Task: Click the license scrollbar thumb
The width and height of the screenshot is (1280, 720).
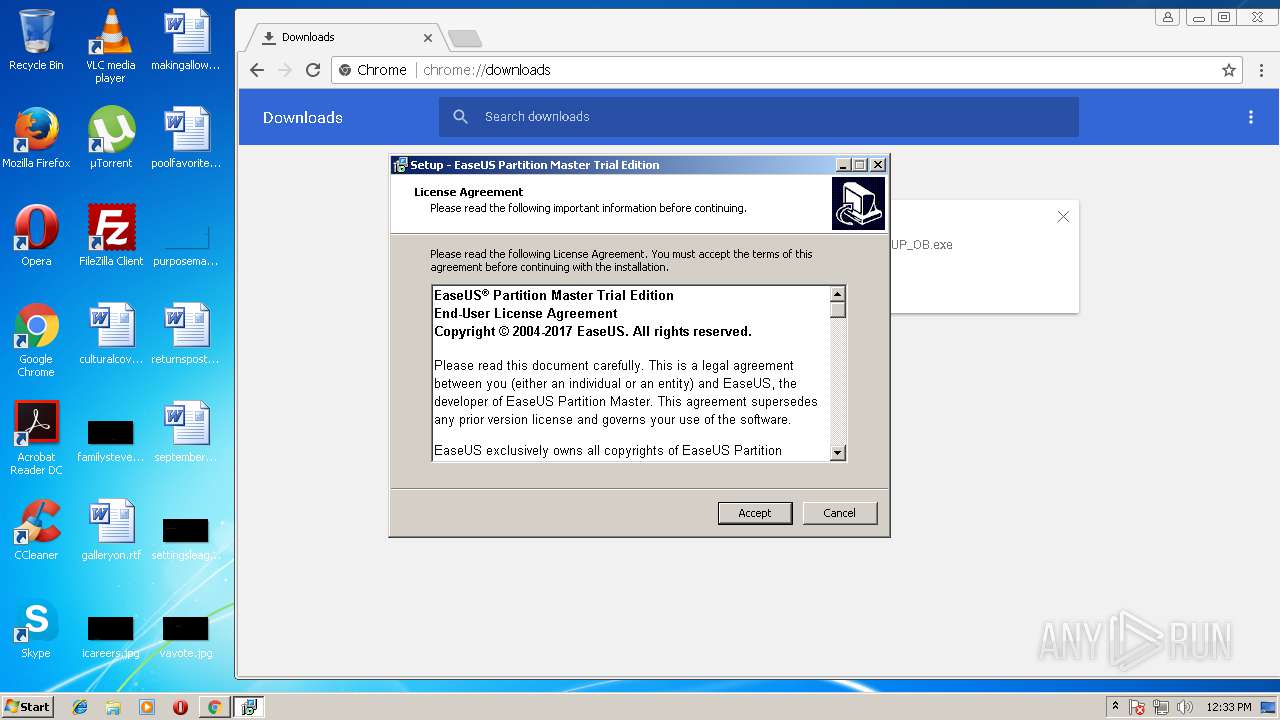Action: pos(838,310)
